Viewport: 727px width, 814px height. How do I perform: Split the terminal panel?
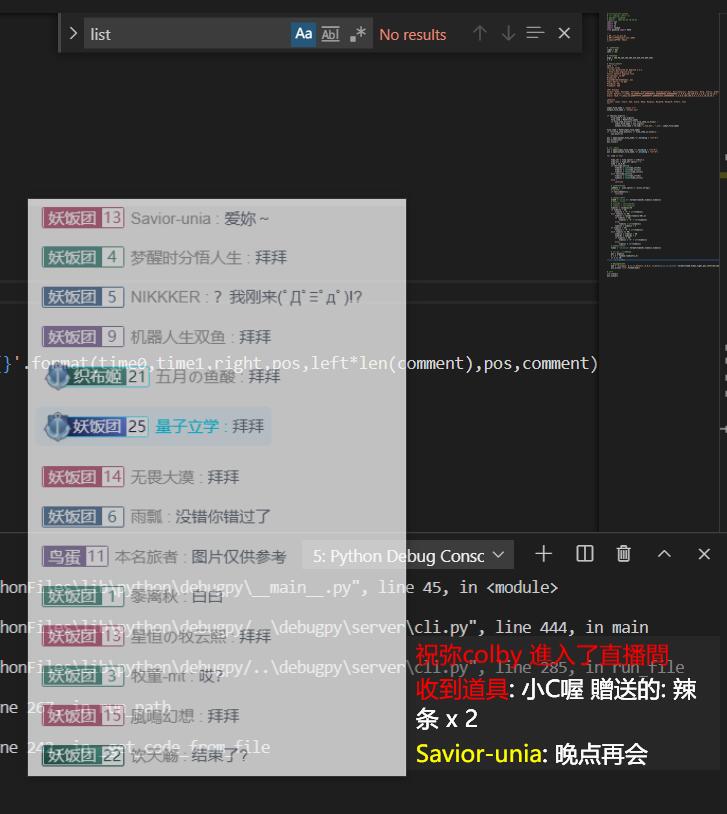pos(585,554)
